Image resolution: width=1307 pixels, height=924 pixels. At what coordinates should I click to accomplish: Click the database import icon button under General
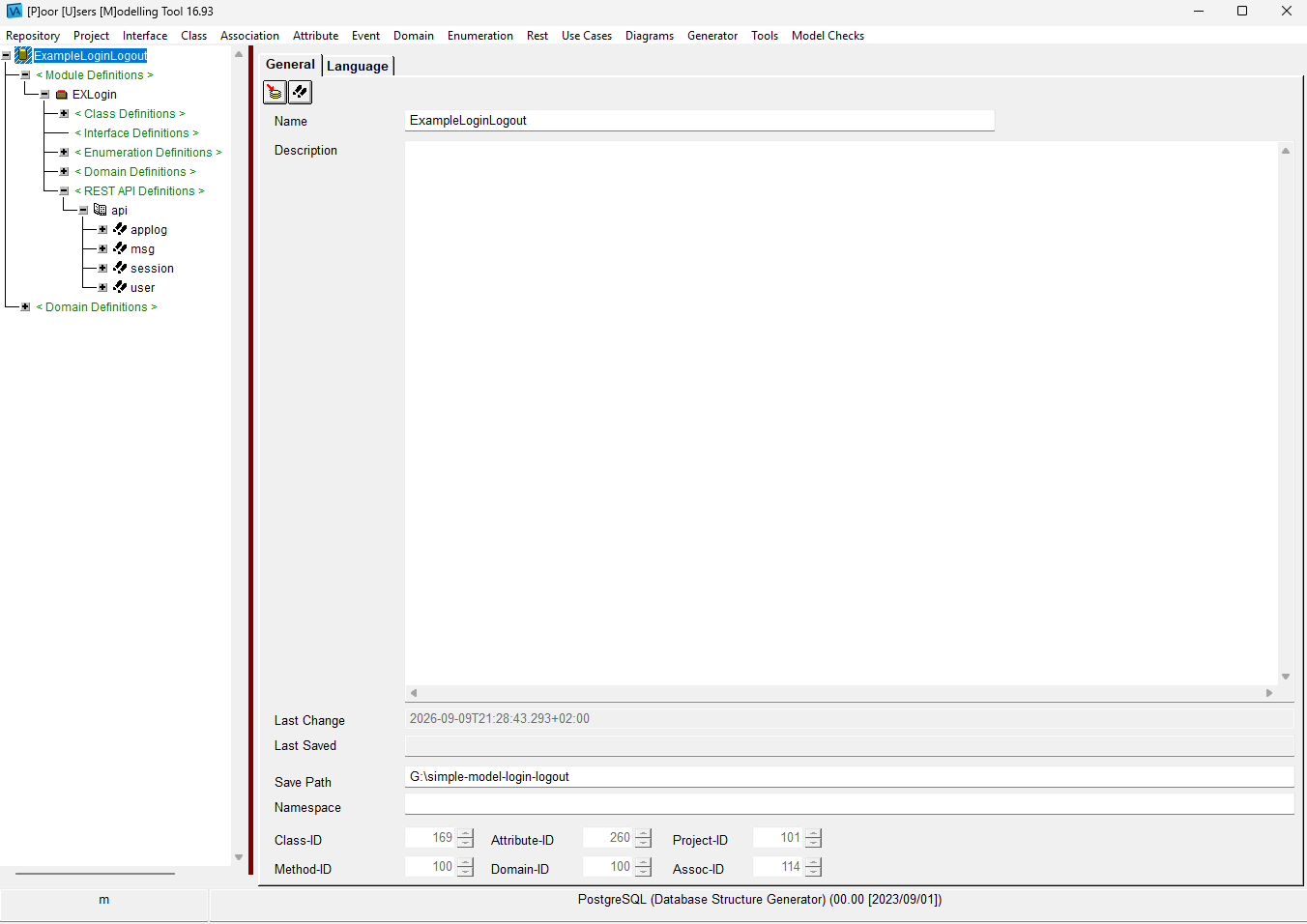[x=276, y=92]
